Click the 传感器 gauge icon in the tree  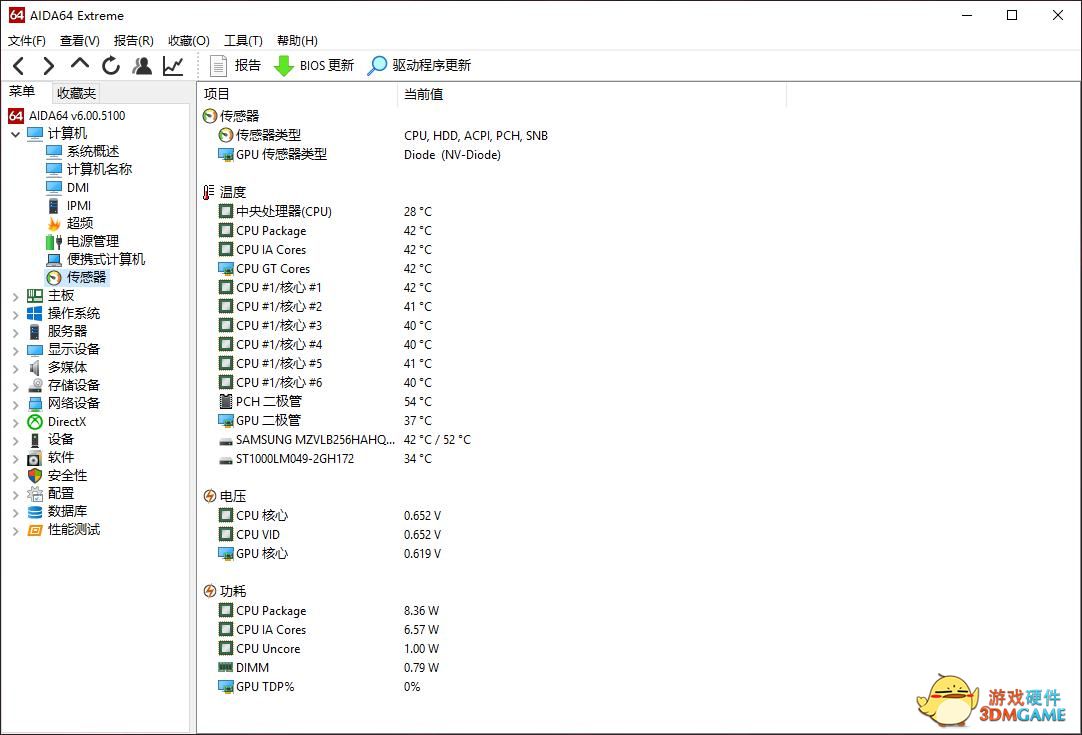[54, 277]
